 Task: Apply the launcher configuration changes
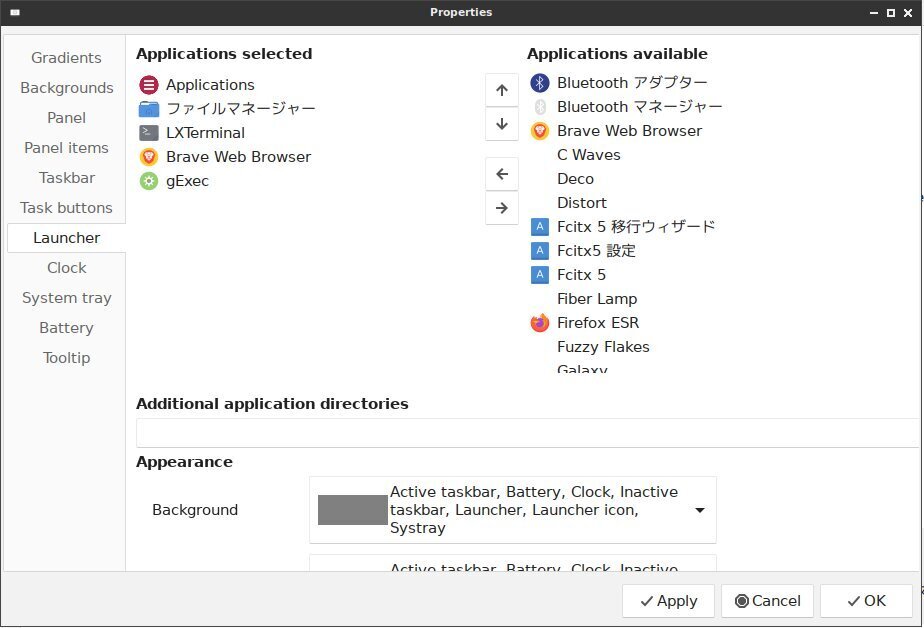coord(667,601)
